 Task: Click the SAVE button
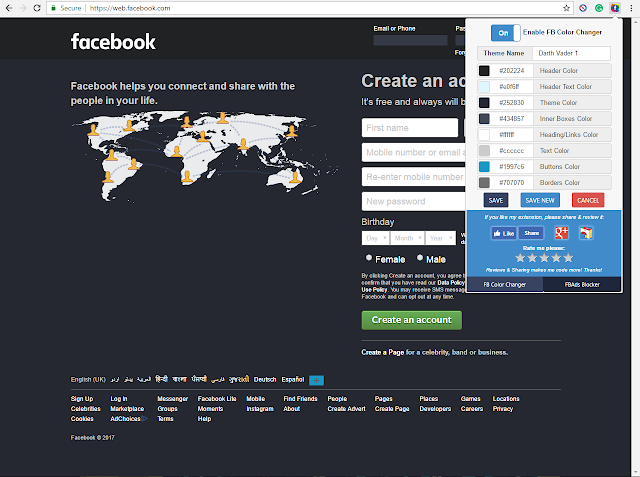(x=496, y=200)
